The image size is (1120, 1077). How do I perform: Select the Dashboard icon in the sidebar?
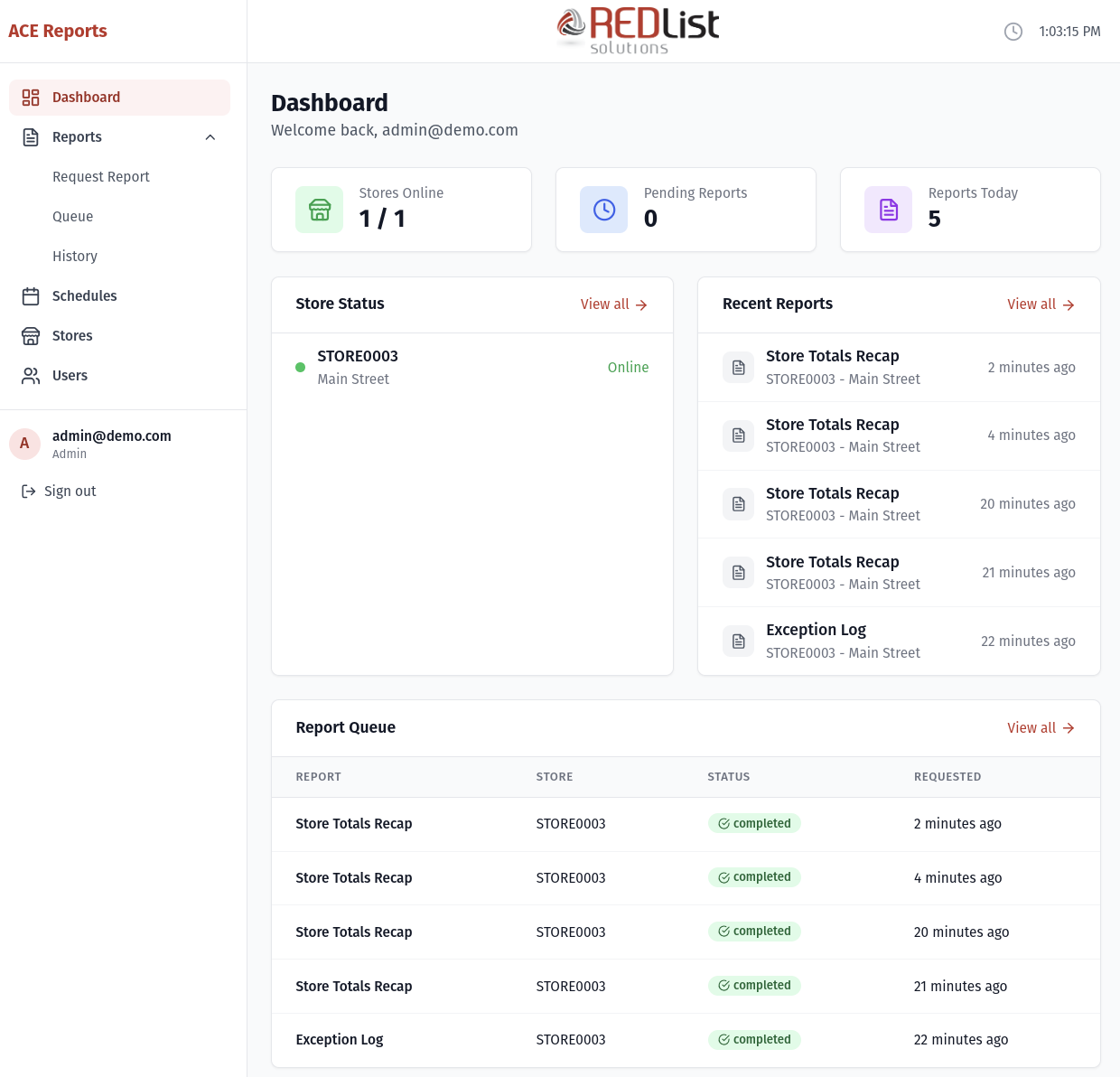coord(31,97)
